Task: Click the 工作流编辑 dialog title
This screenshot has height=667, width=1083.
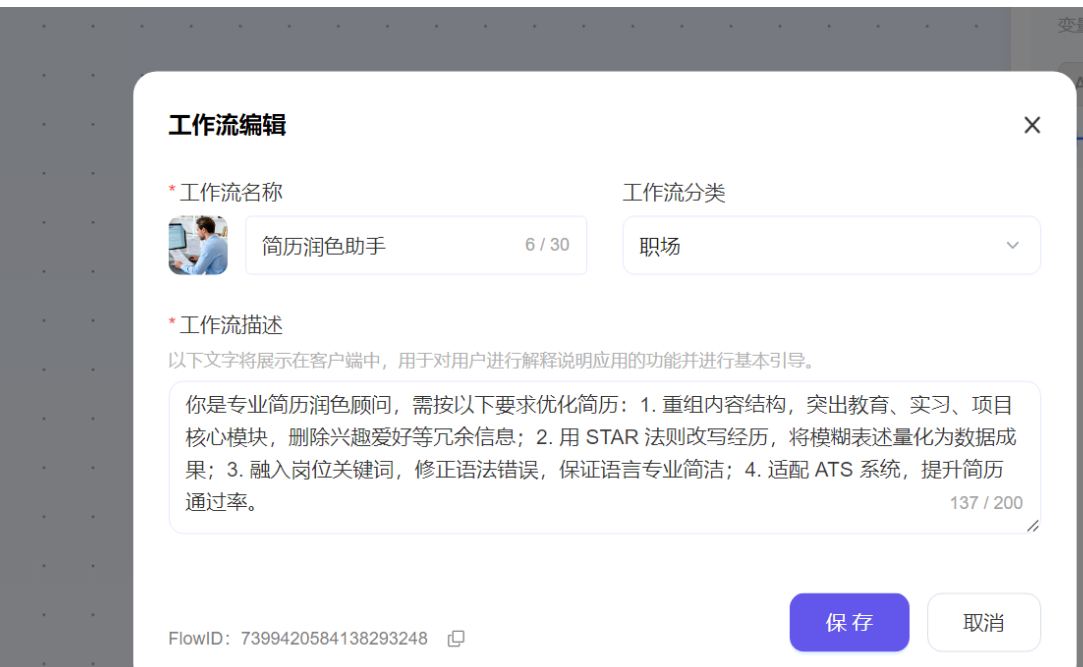Action: point(227,125)
